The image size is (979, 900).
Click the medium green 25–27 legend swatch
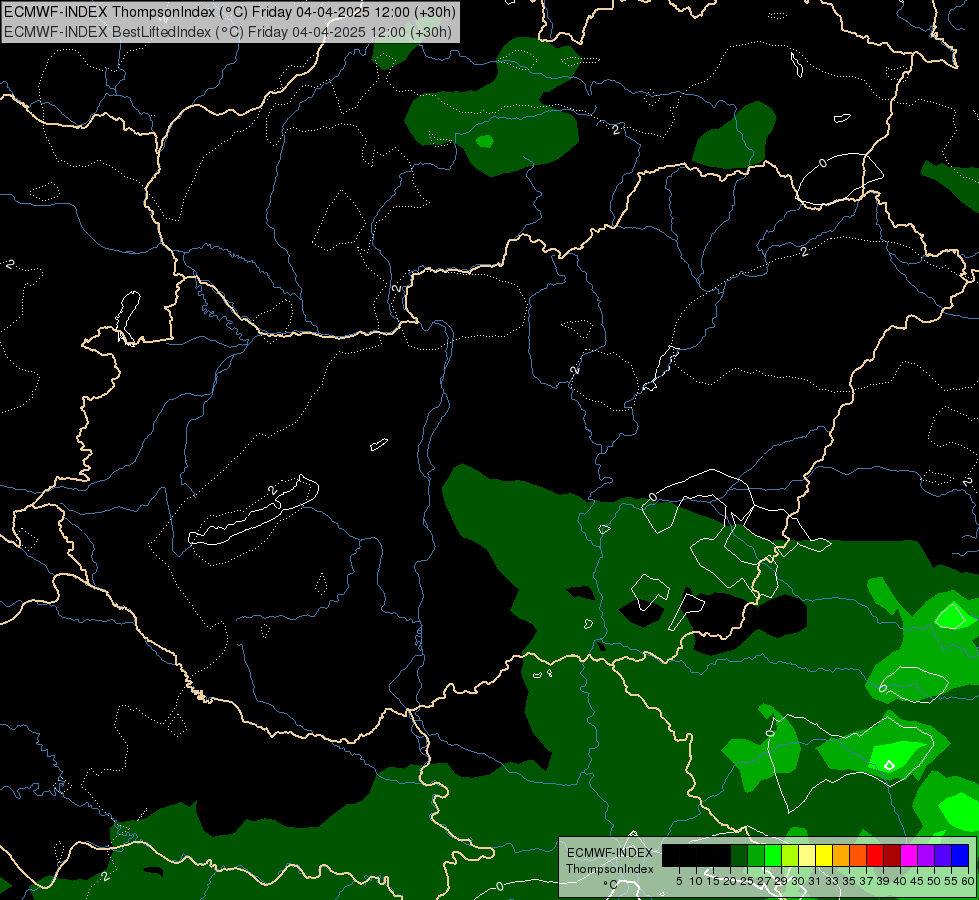coord(756,855)
